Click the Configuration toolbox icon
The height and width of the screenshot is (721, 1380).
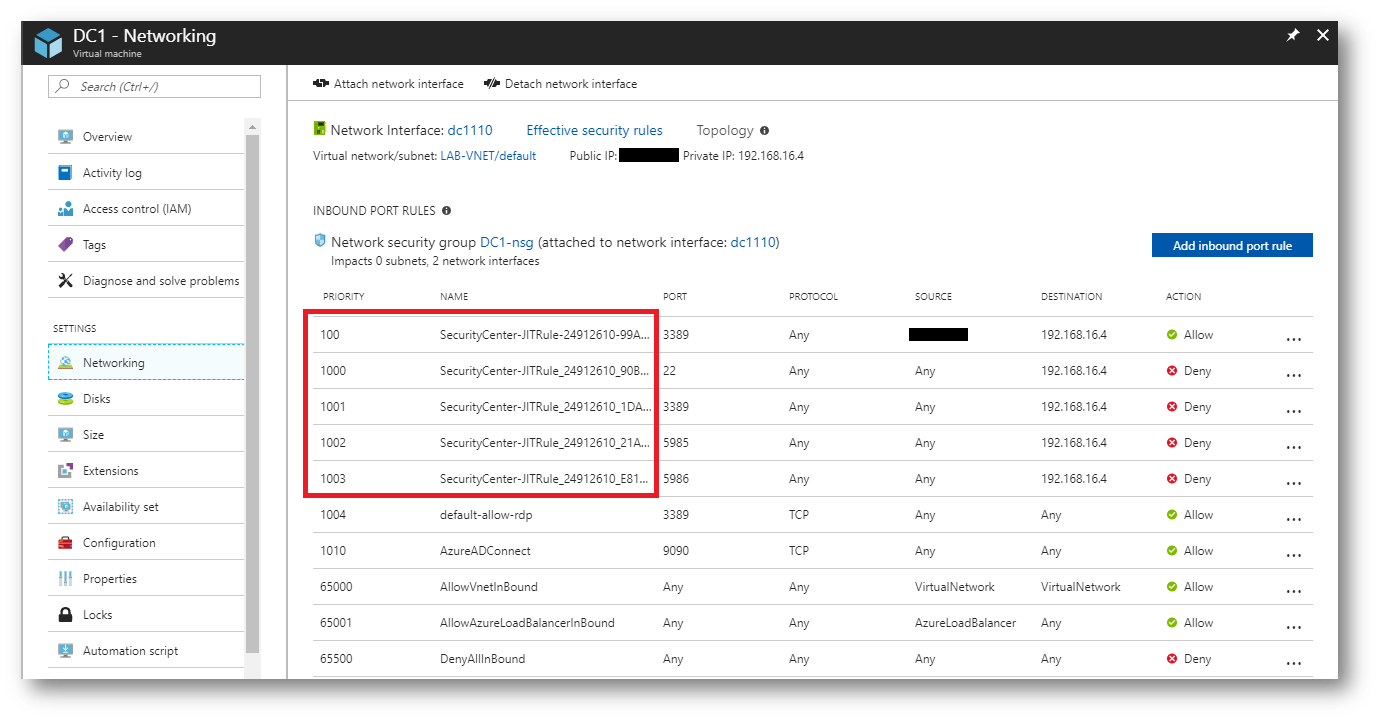(65, 543)
